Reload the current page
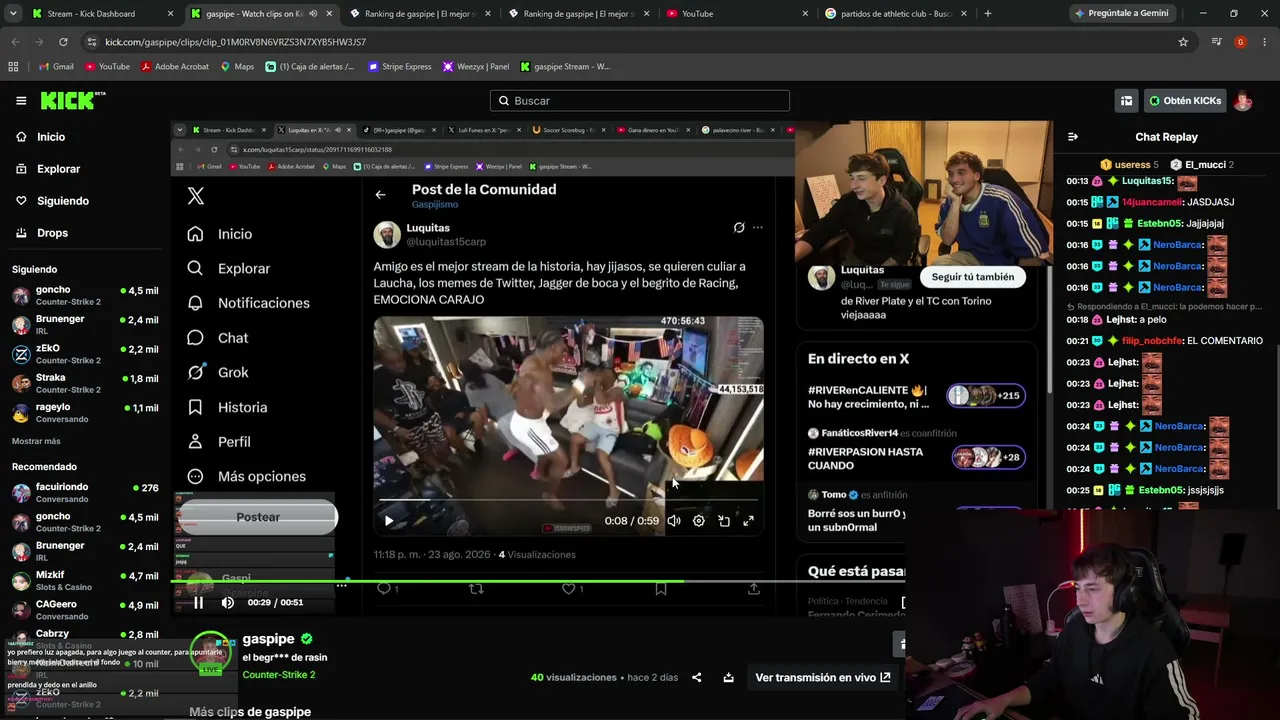This screenshot has width=1280, height=720. [x=63, y=42]
